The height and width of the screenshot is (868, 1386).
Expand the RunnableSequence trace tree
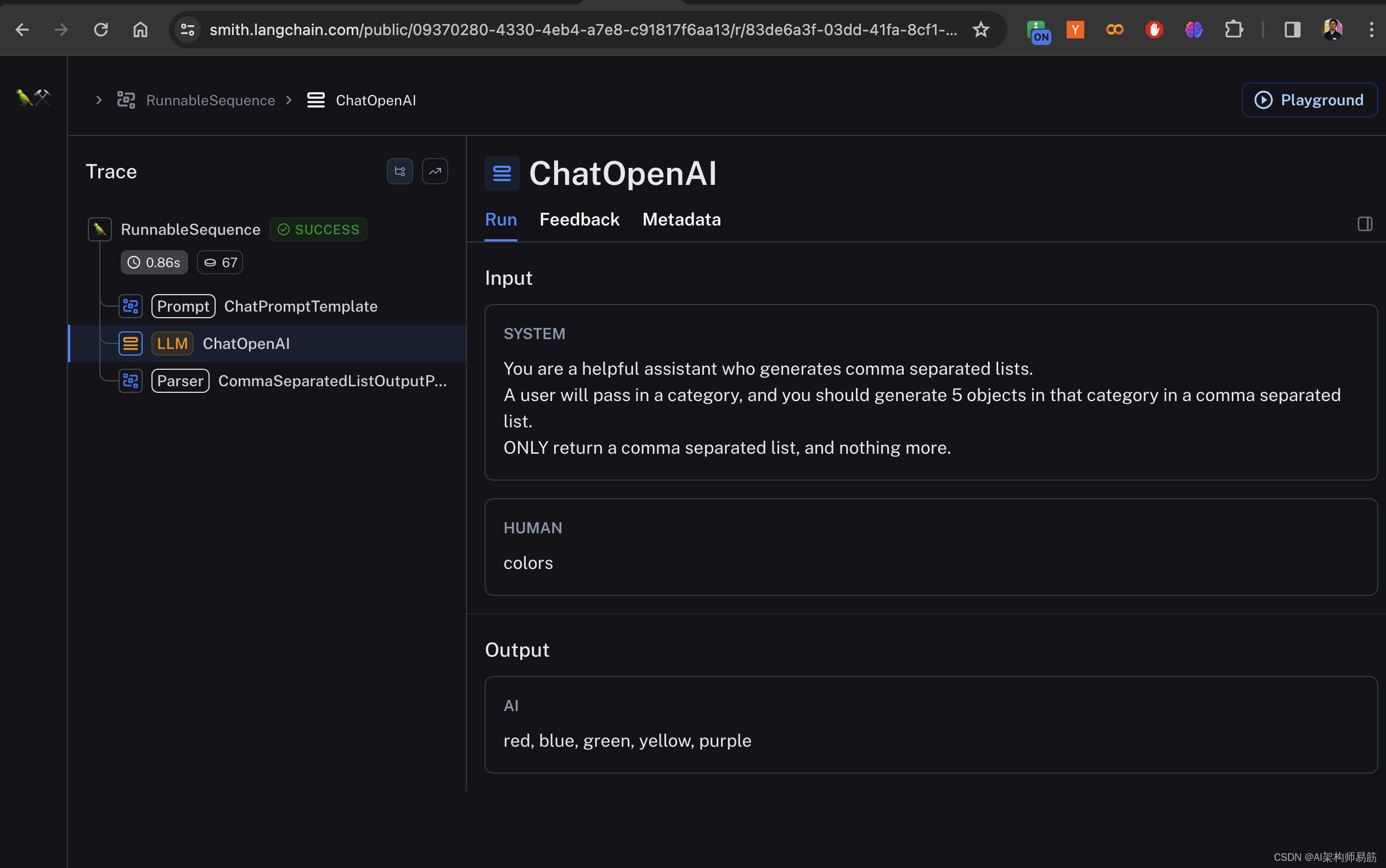99,229
